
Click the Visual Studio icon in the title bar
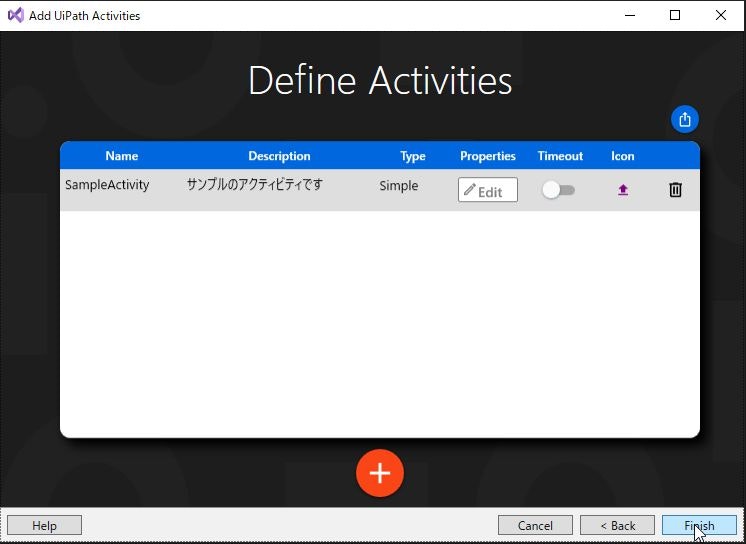(15, 15)
